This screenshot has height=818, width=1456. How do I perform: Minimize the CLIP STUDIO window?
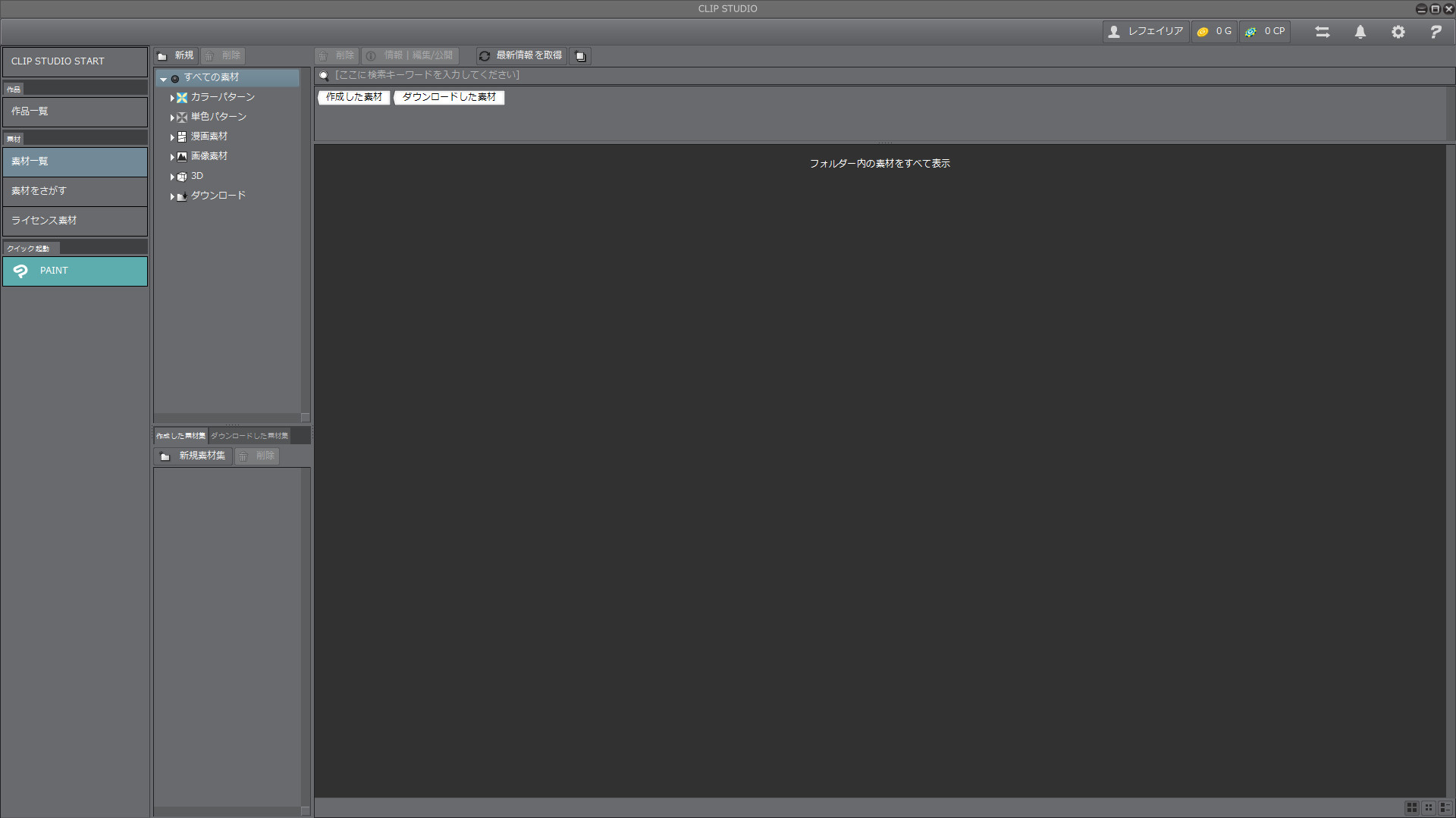(x=1422, y=9)
